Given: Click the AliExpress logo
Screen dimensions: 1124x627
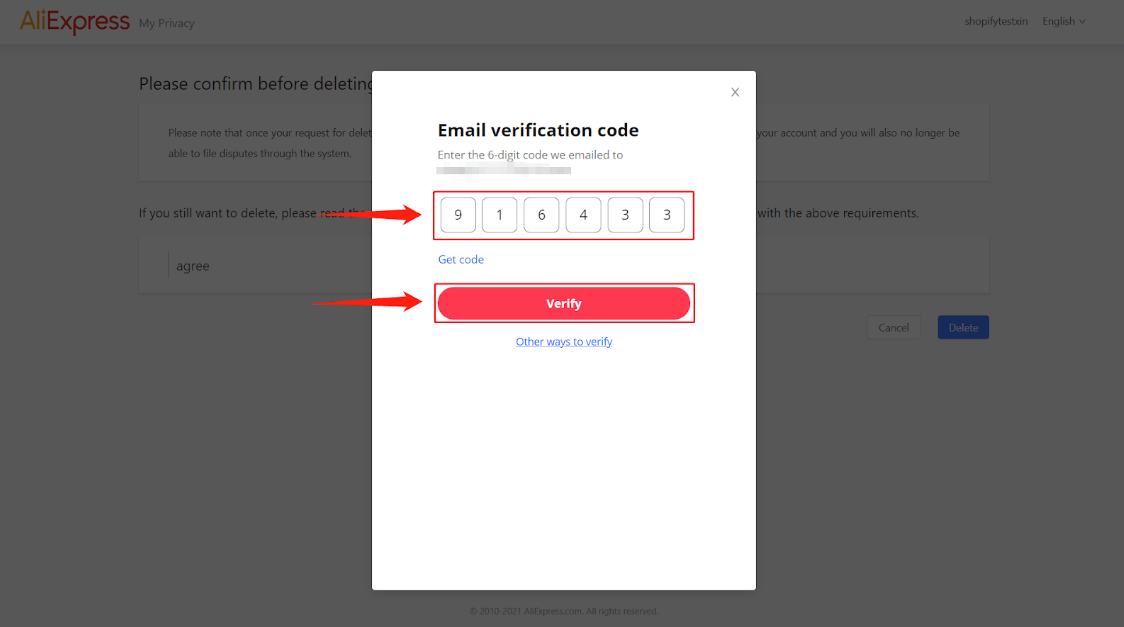Looking at the screenshot, I should click(x=75, y=21).
